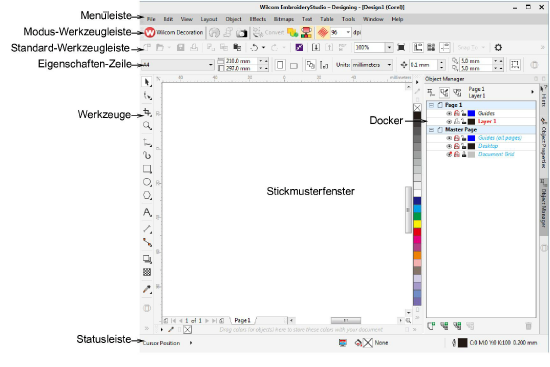Select Portrait page orientation
The width and height of the screenshot is (550, 367).
tap(280, 65)
